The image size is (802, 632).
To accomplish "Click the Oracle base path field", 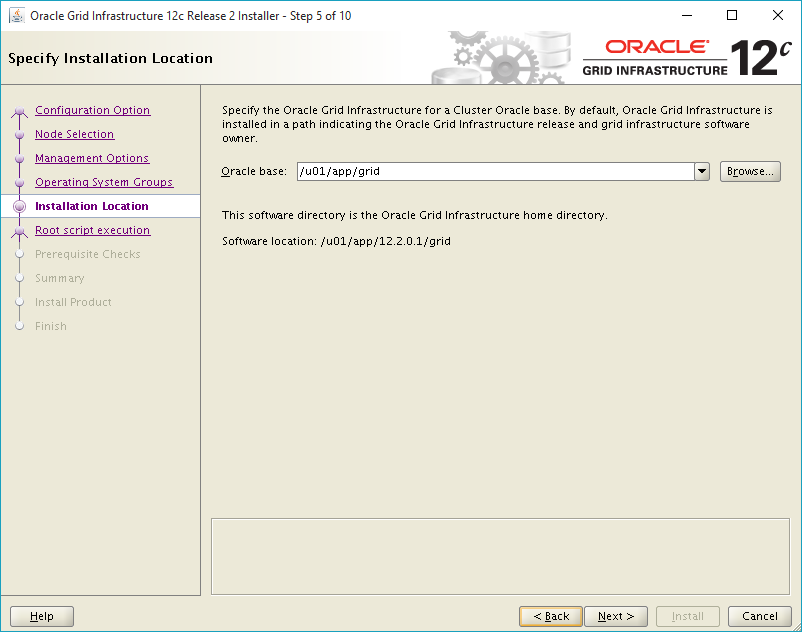I will 496,171.
